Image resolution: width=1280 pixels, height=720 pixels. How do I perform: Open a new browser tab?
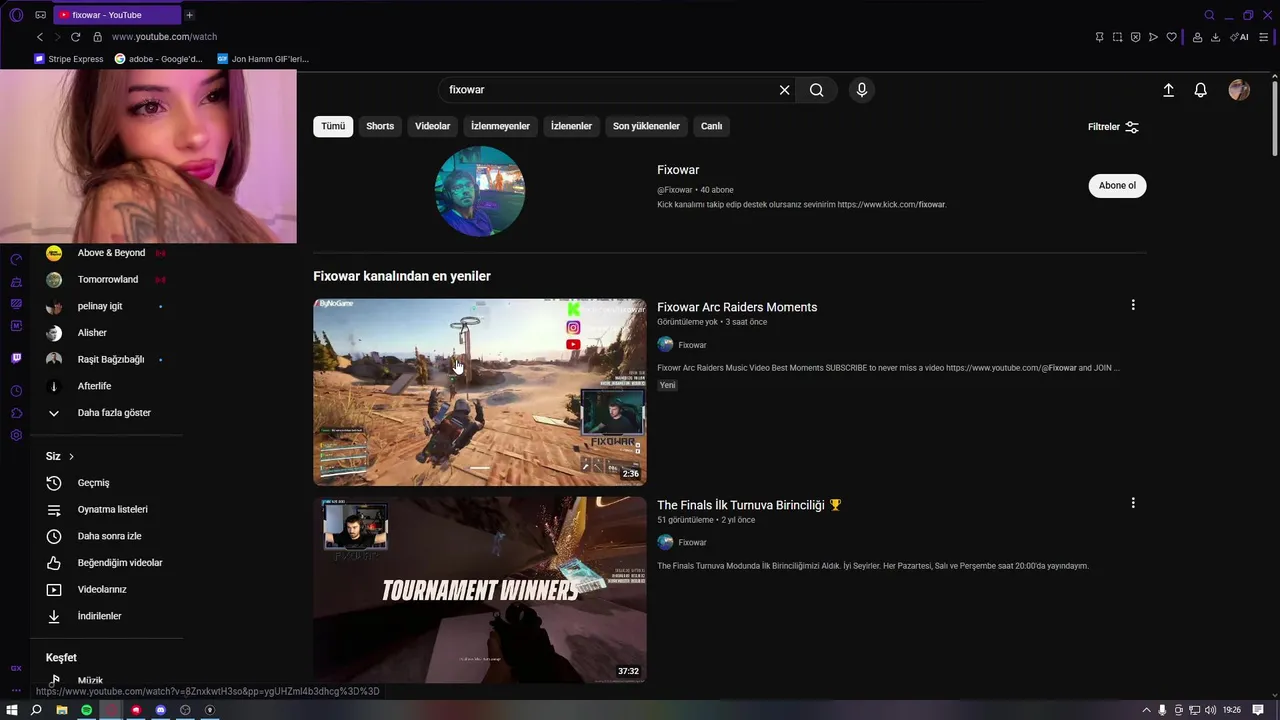click(x=189, y=15)
